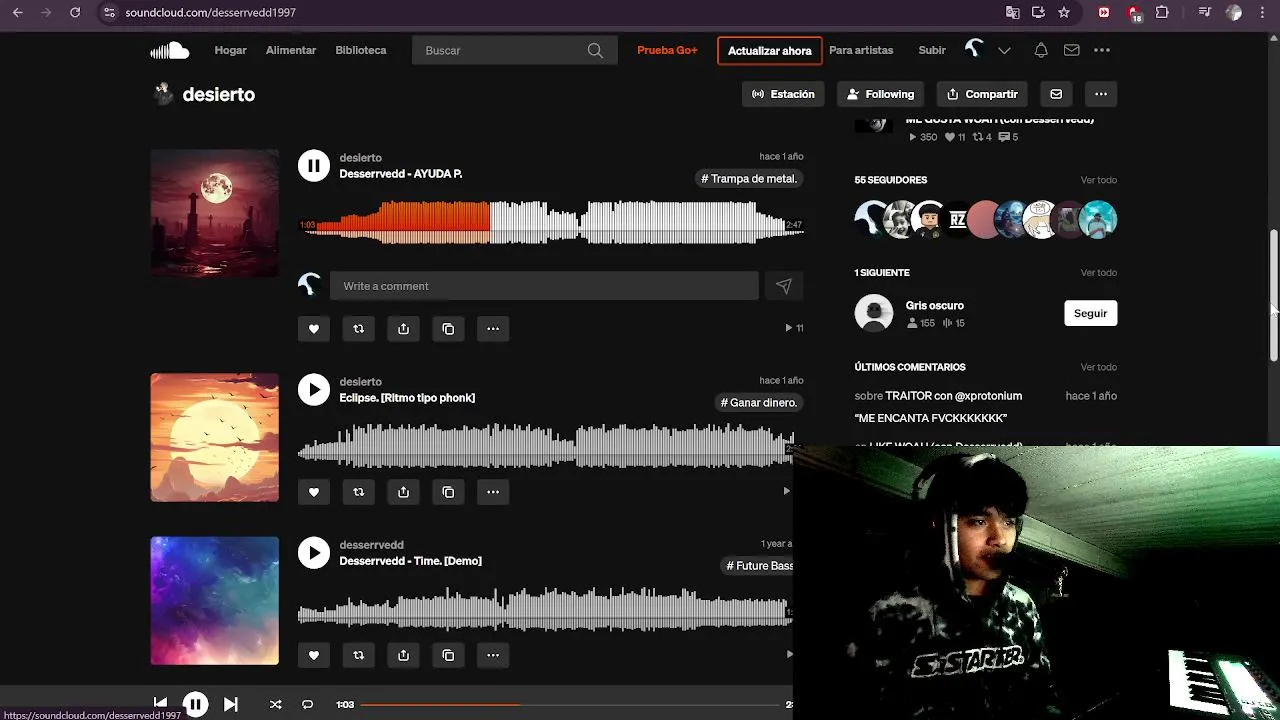
Task: Pause playback in bottom player bar
Action: (x=196, y=704)
